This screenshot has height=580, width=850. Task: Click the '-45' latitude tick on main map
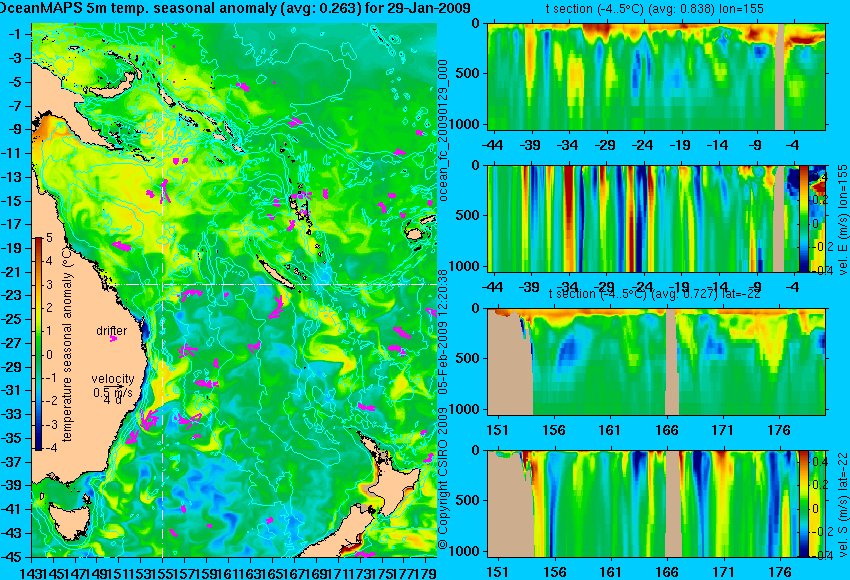[12, 557]
